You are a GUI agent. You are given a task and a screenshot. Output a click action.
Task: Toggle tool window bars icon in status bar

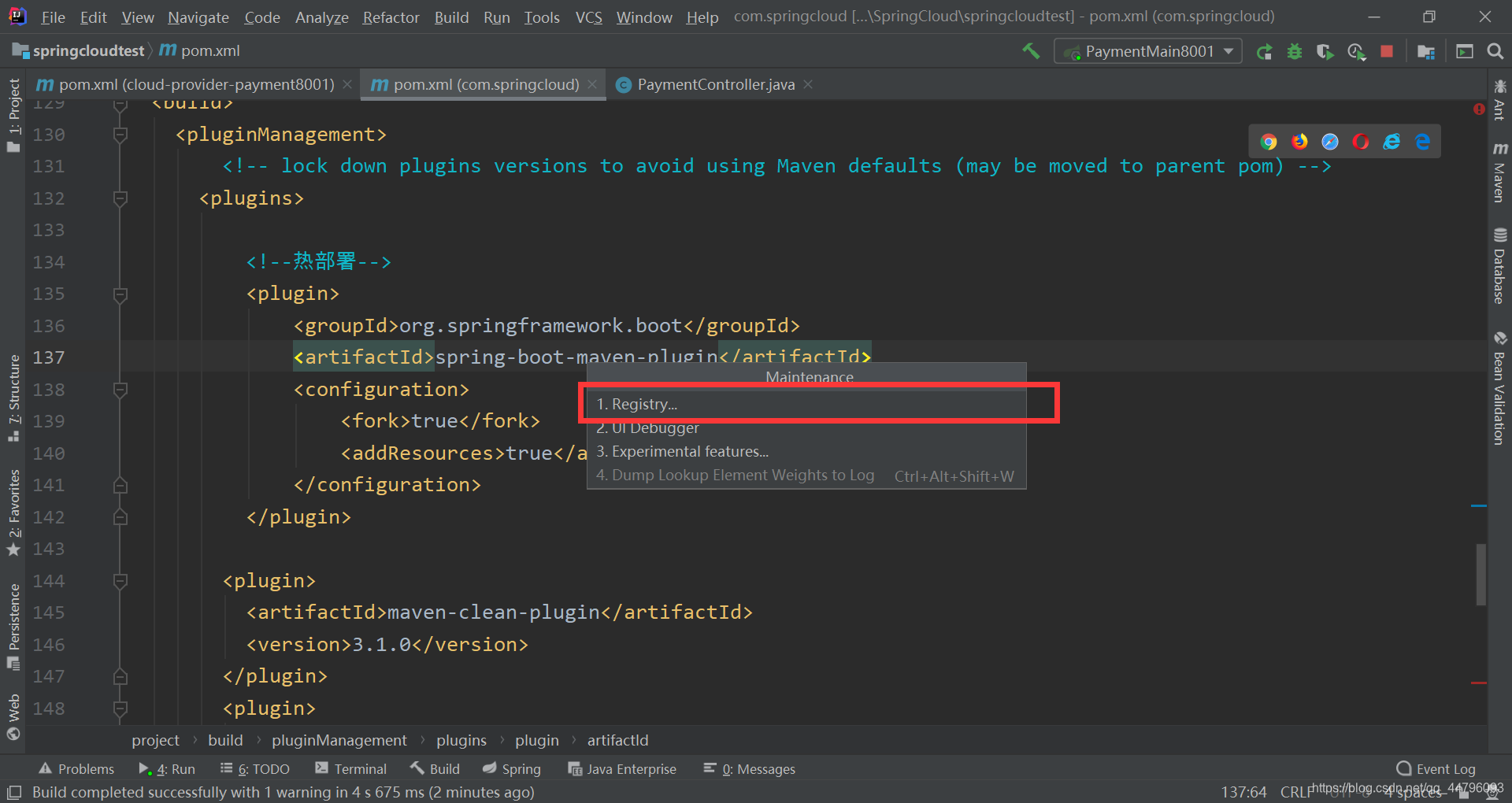coord(13,792)
